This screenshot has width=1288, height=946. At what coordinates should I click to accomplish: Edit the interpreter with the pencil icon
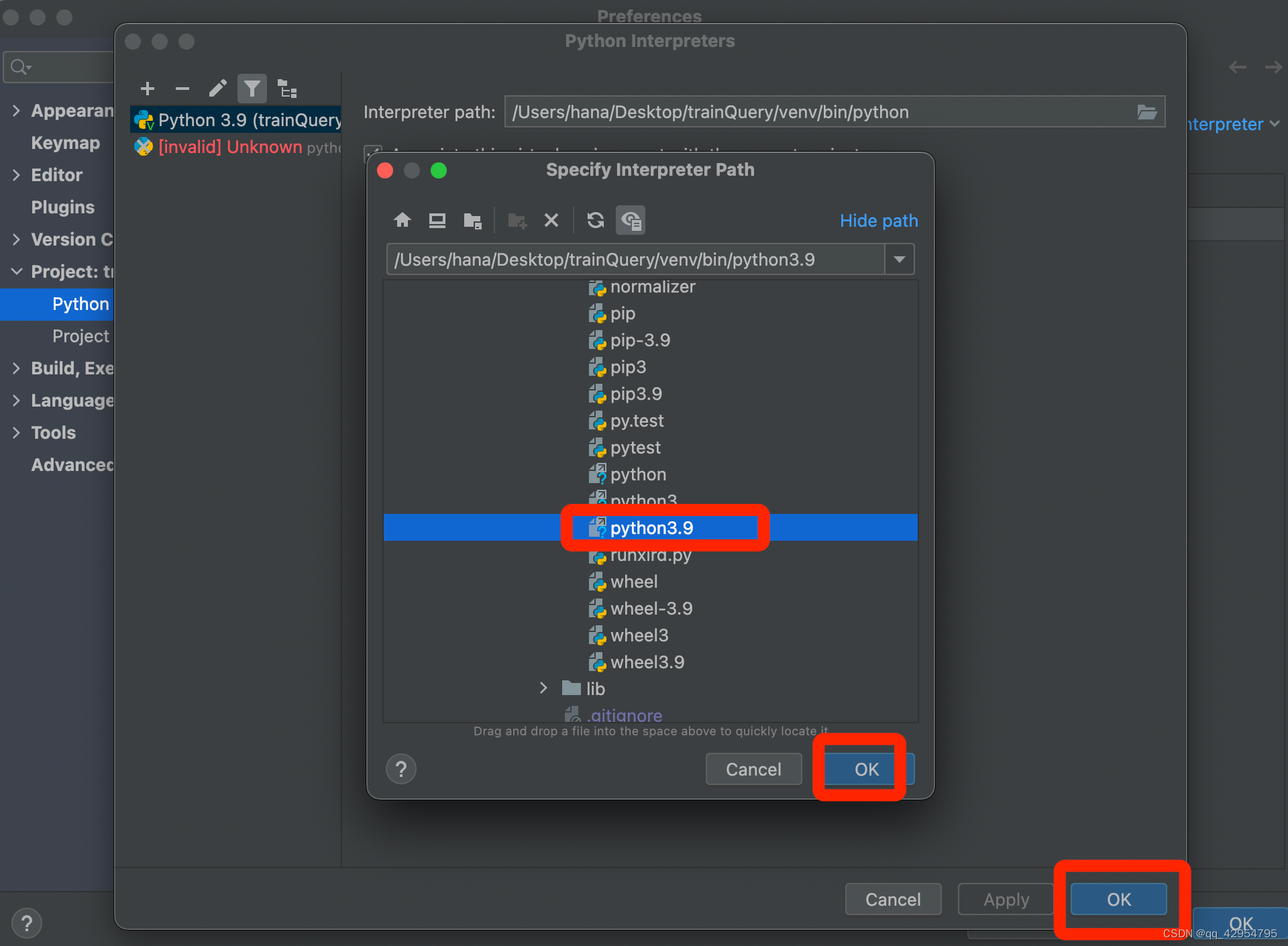click(x=217, y=89)
